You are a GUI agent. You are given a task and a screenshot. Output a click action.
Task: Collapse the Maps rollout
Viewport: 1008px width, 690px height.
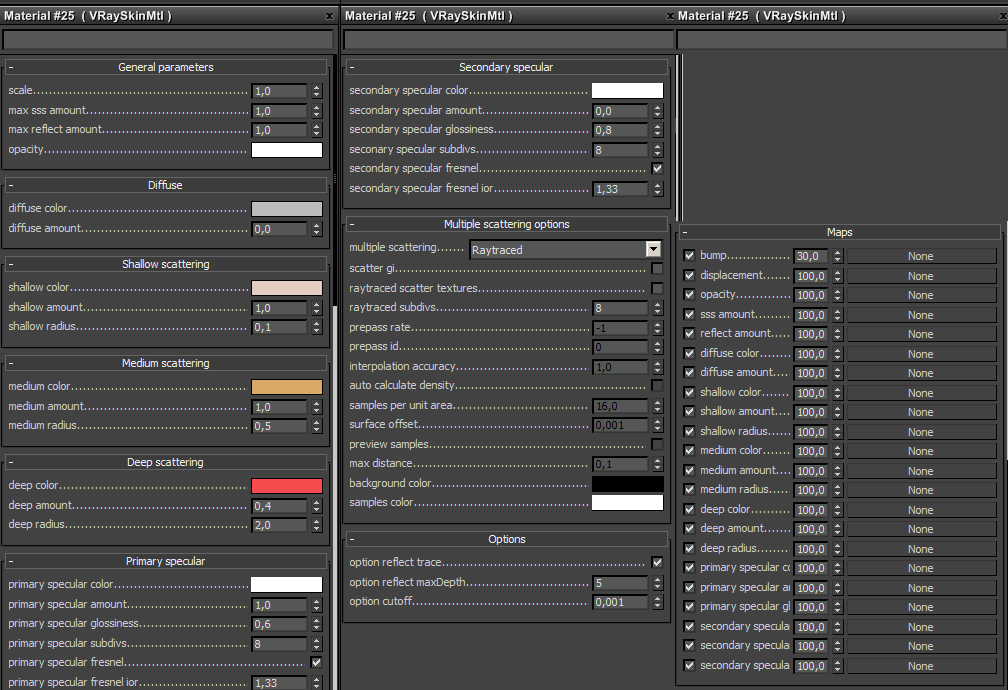coord(840,232)
